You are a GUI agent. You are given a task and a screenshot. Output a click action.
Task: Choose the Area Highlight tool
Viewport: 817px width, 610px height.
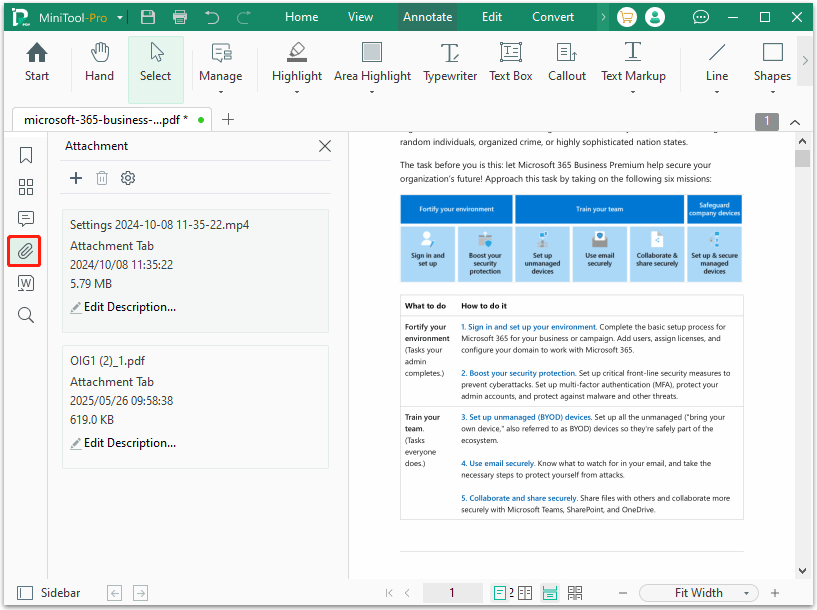tap(372, 62)
